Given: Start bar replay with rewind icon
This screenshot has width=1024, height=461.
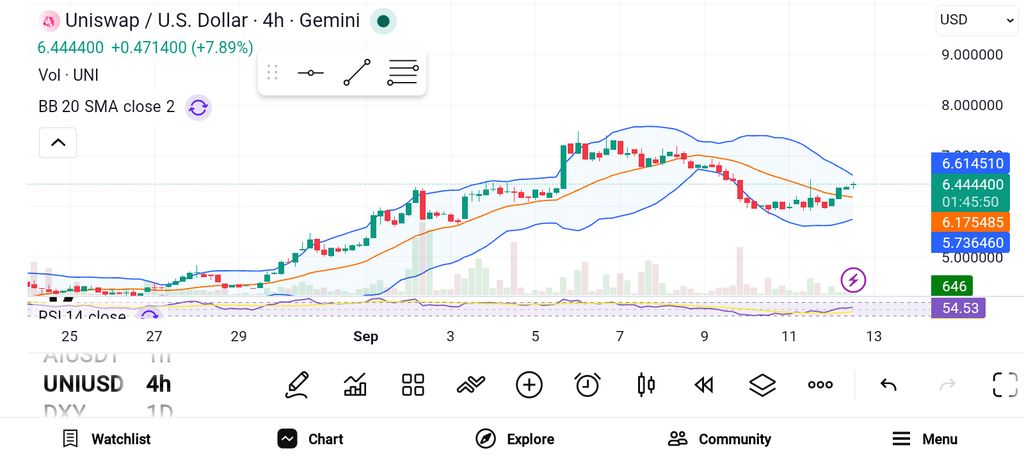Looking at the screenshot, I should click(x=703, y=385).
